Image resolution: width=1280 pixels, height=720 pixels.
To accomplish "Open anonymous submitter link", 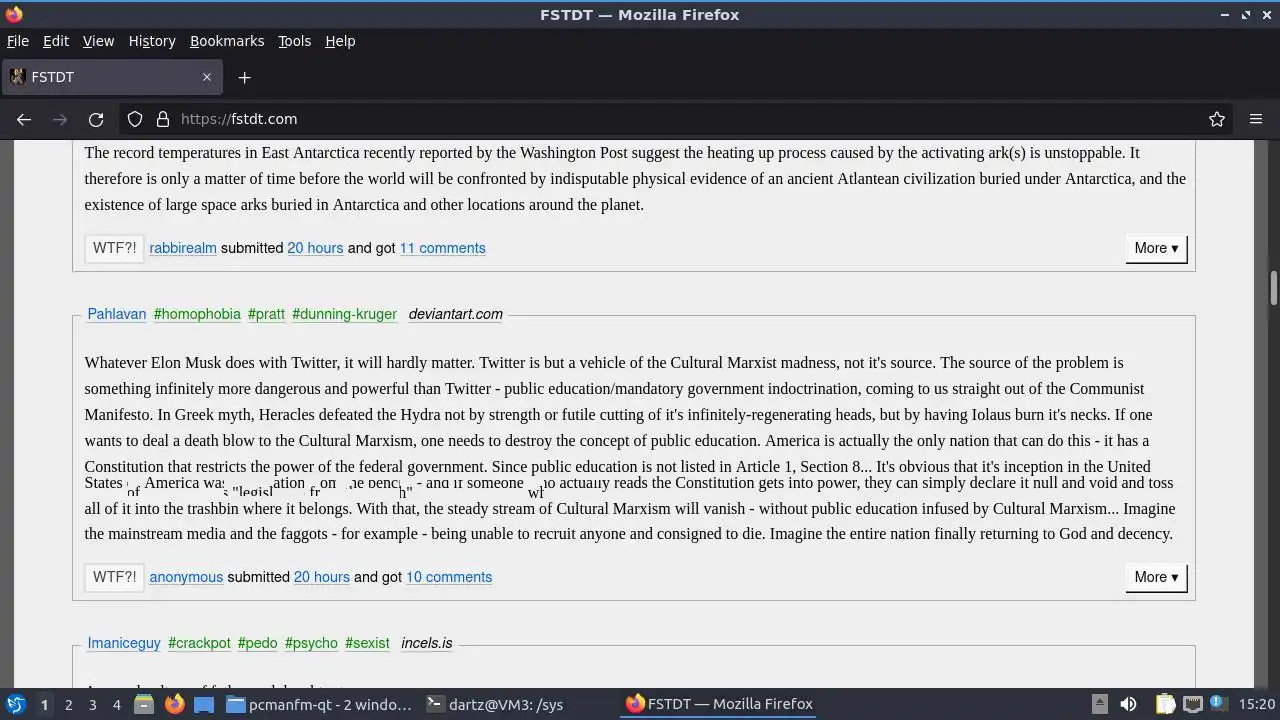I will click(186, 577).
